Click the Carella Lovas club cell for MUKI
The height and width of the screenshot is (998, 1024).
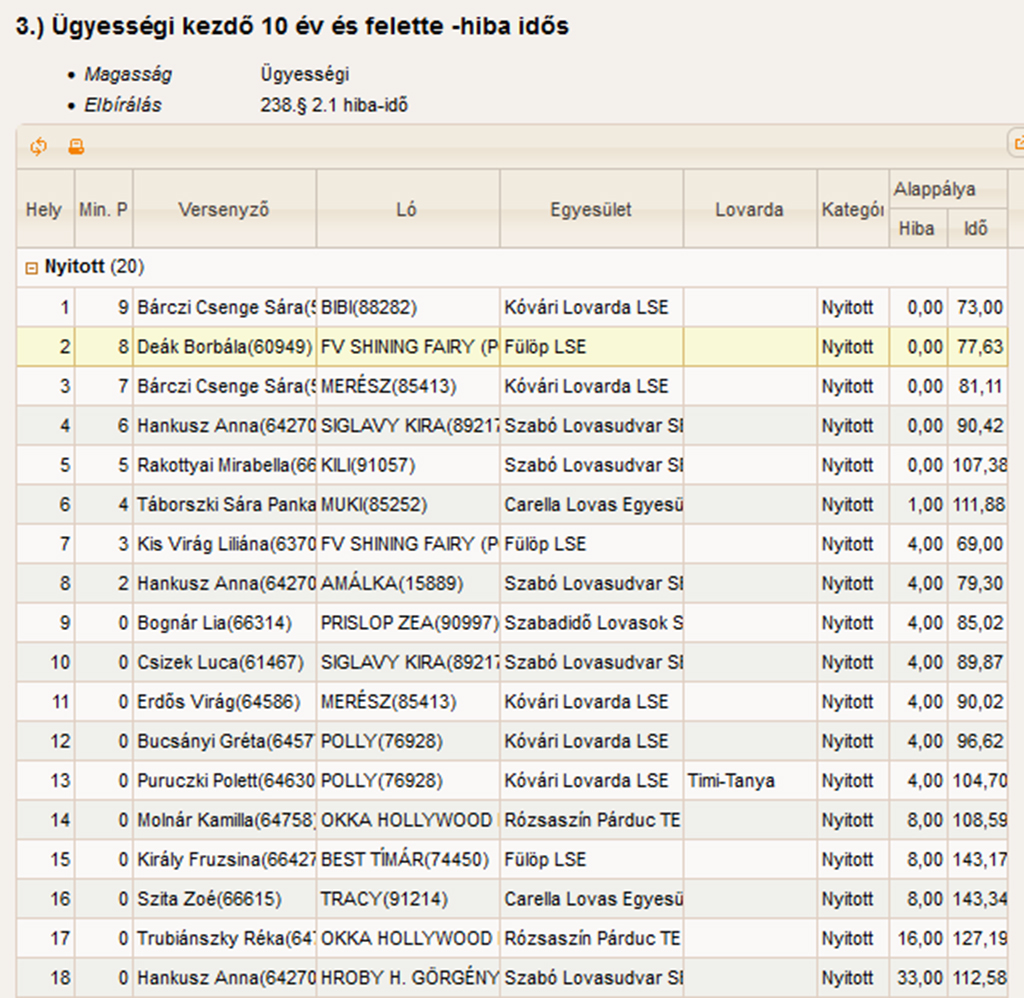pos(591,505)
